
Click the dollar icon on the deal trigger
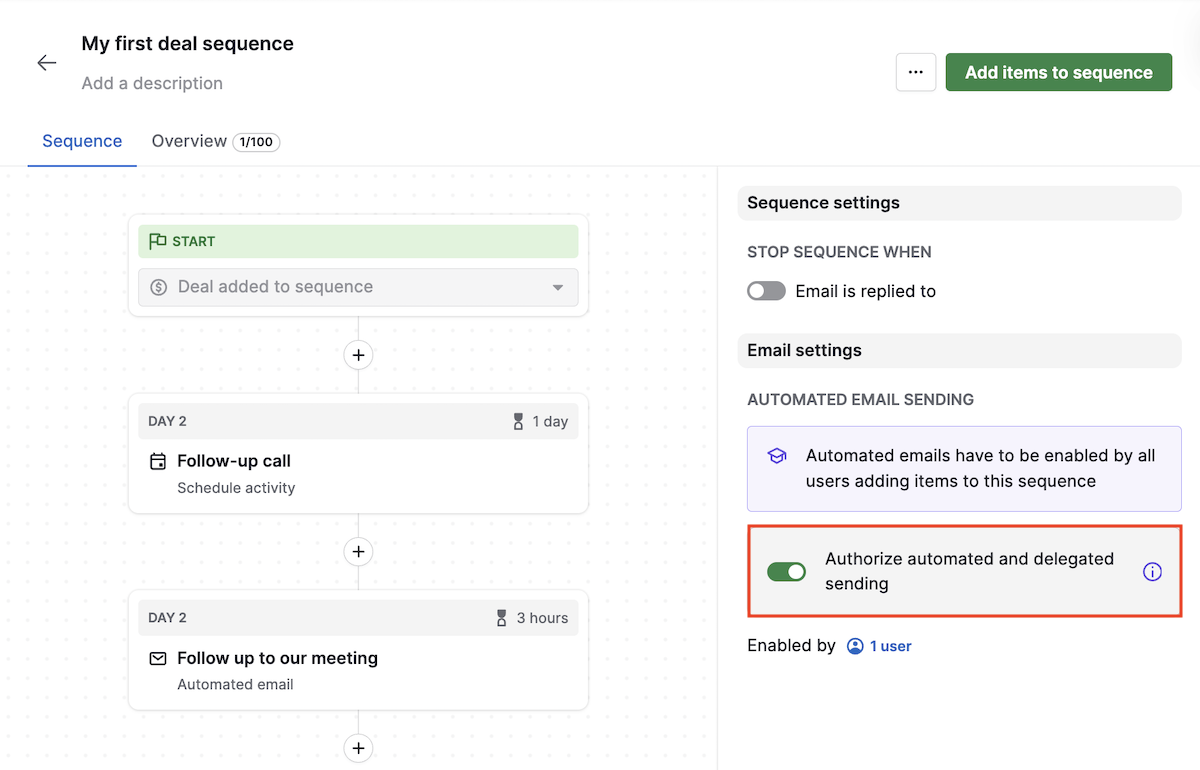[160, 287]
